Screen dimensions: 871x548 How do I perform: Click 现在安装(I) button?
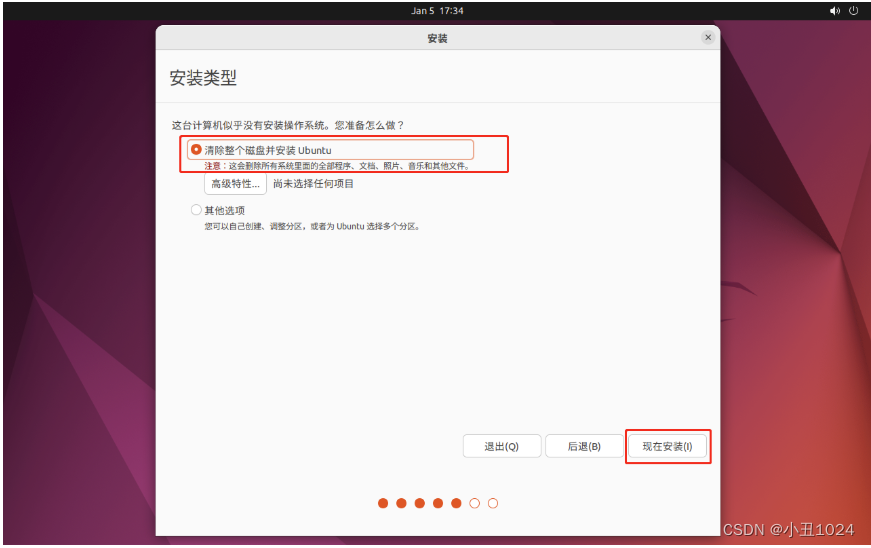click(x=667, y=446)
